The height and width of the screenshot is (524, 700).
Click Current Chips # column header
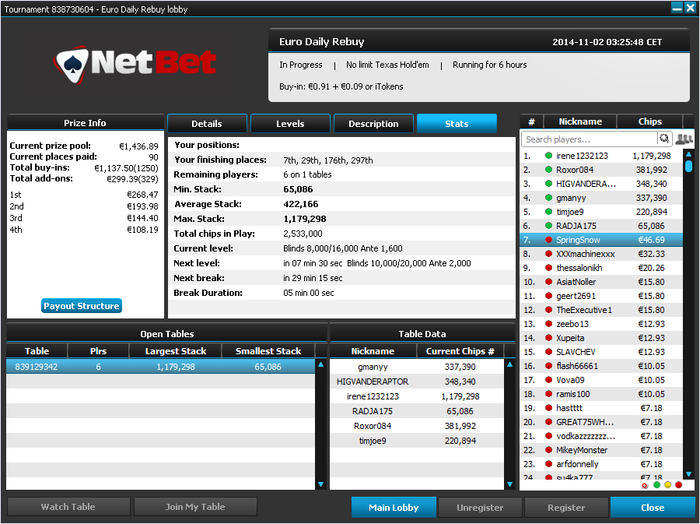click(x=460, y=351)
